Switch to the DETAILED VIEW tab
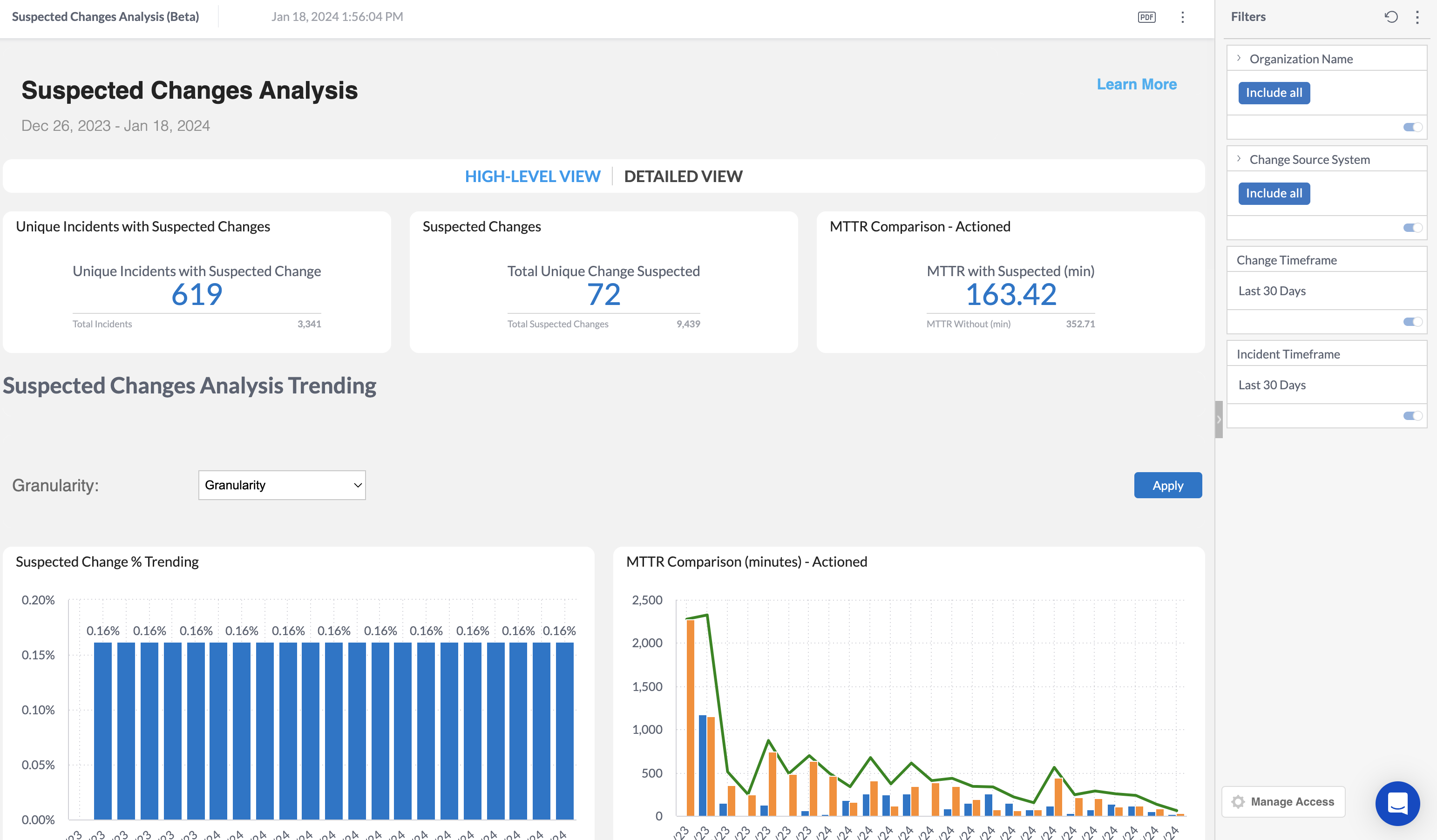1437x840 pixels. 683,176
